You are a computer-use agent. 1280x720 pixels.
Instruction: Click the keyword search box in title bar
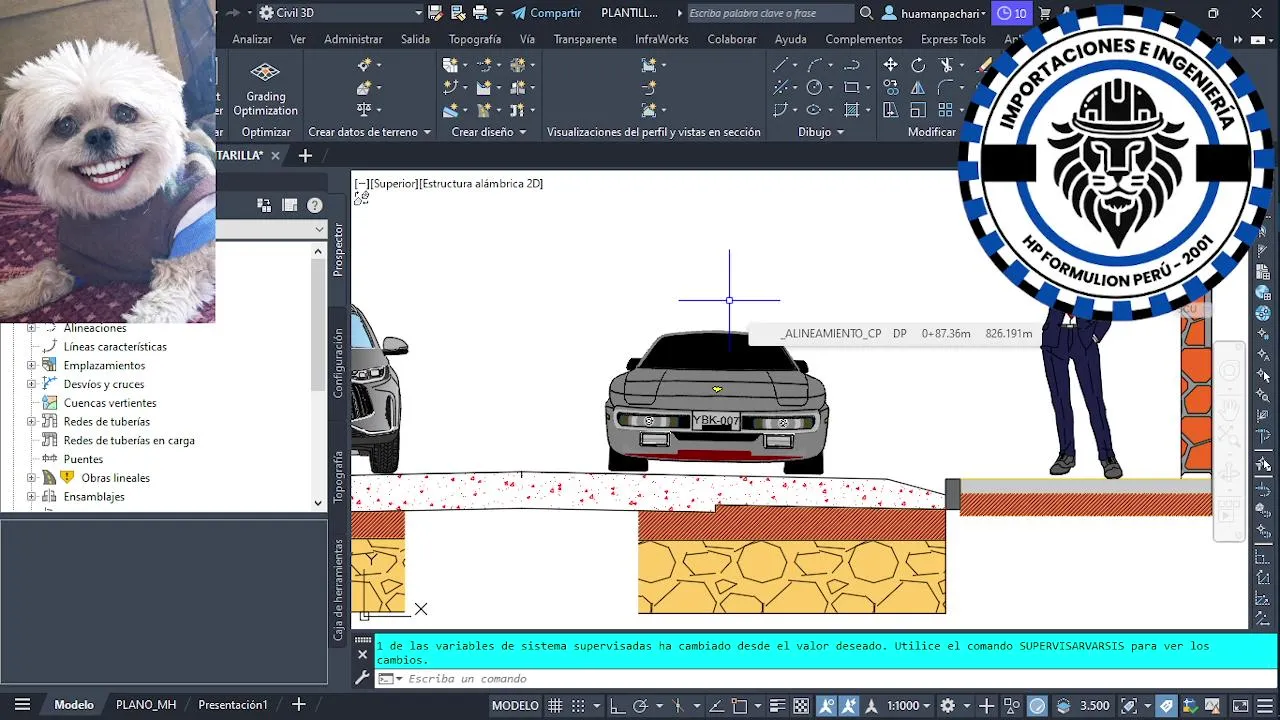click(770, 13)
